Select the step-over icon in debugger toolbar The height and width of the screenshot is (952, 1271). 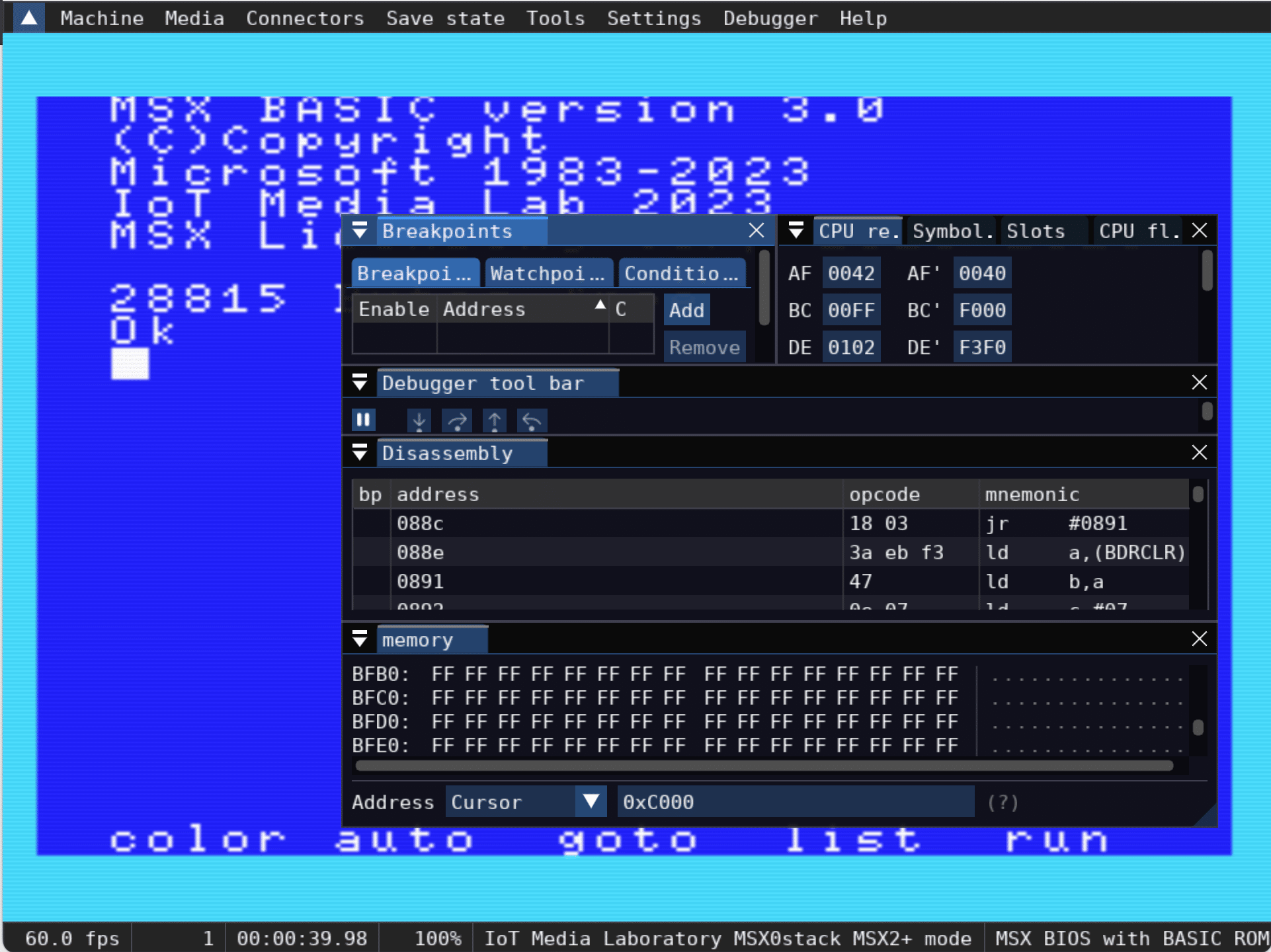pos(456,420)
